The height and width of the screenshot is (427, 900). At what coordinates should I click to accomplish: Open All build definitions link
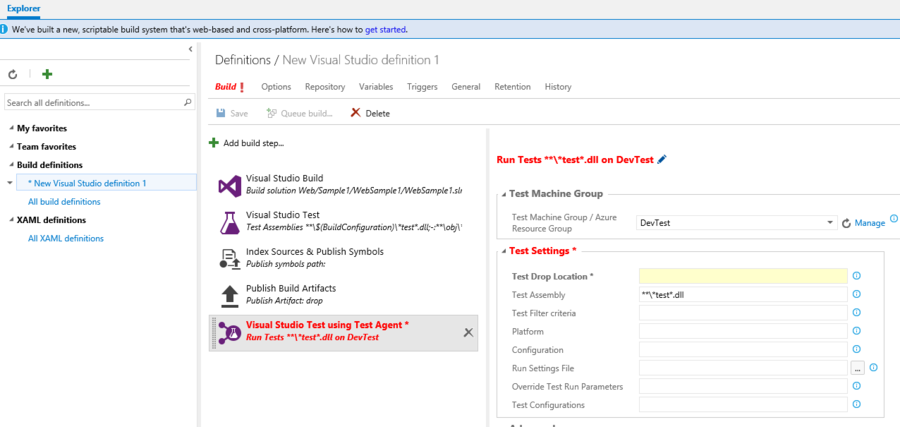[x=64, y=201]
